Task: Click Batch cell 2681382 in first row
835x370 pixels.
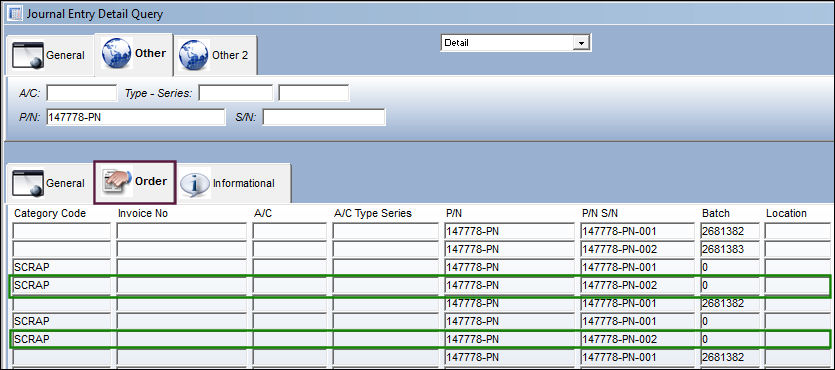Action: tap(731, 232)
